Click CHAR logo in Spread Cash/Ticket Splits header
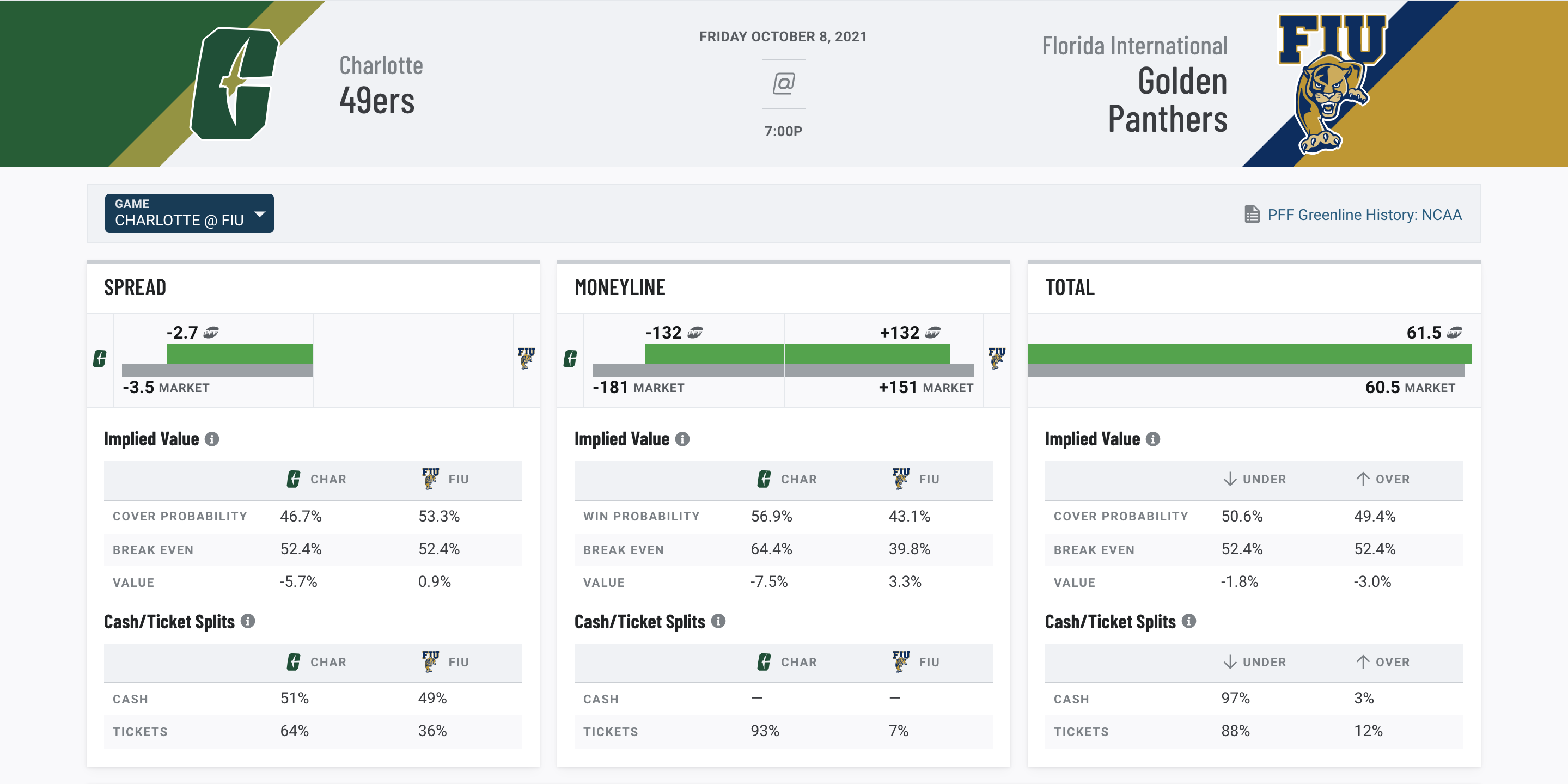This screenshot has height=784, width=1568. pos(294,661)
